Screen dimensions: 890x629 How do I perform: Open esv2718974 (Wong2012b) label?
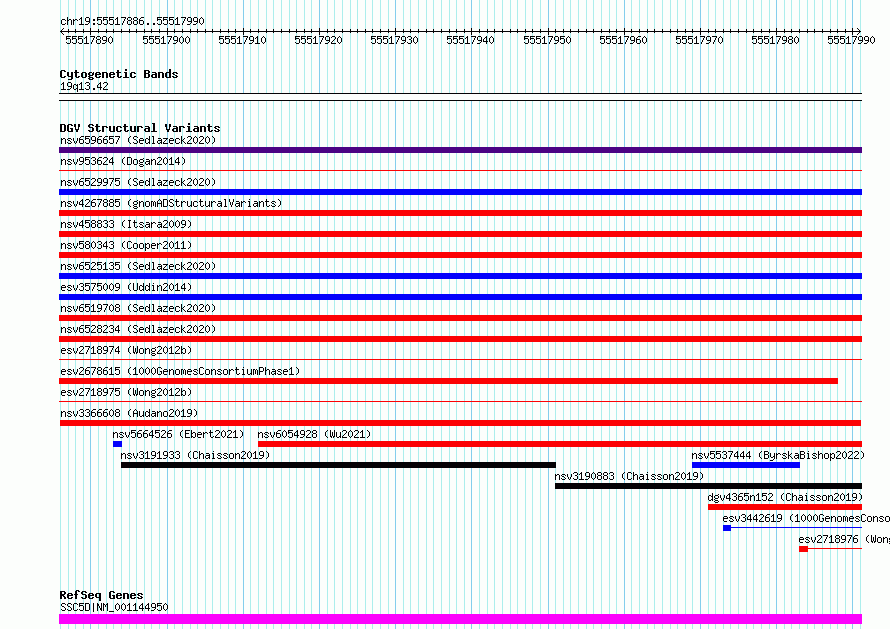tap(126, 350)
